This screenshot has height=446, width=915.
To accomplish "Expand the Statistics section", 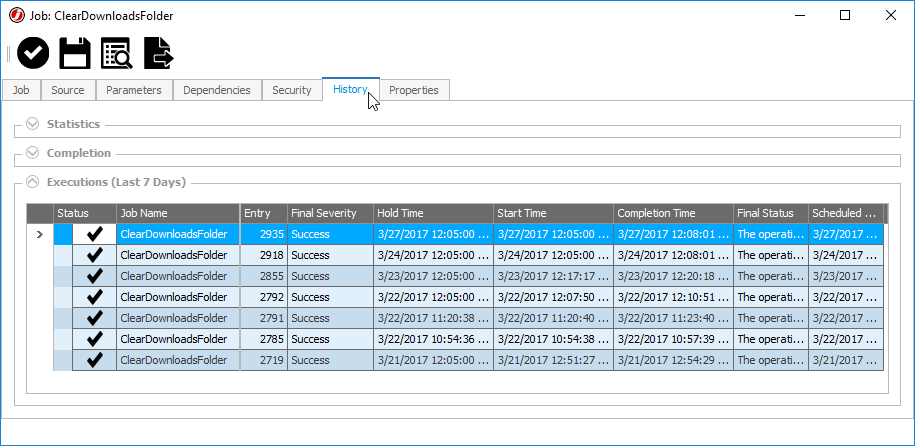I will tap(33, 124).
